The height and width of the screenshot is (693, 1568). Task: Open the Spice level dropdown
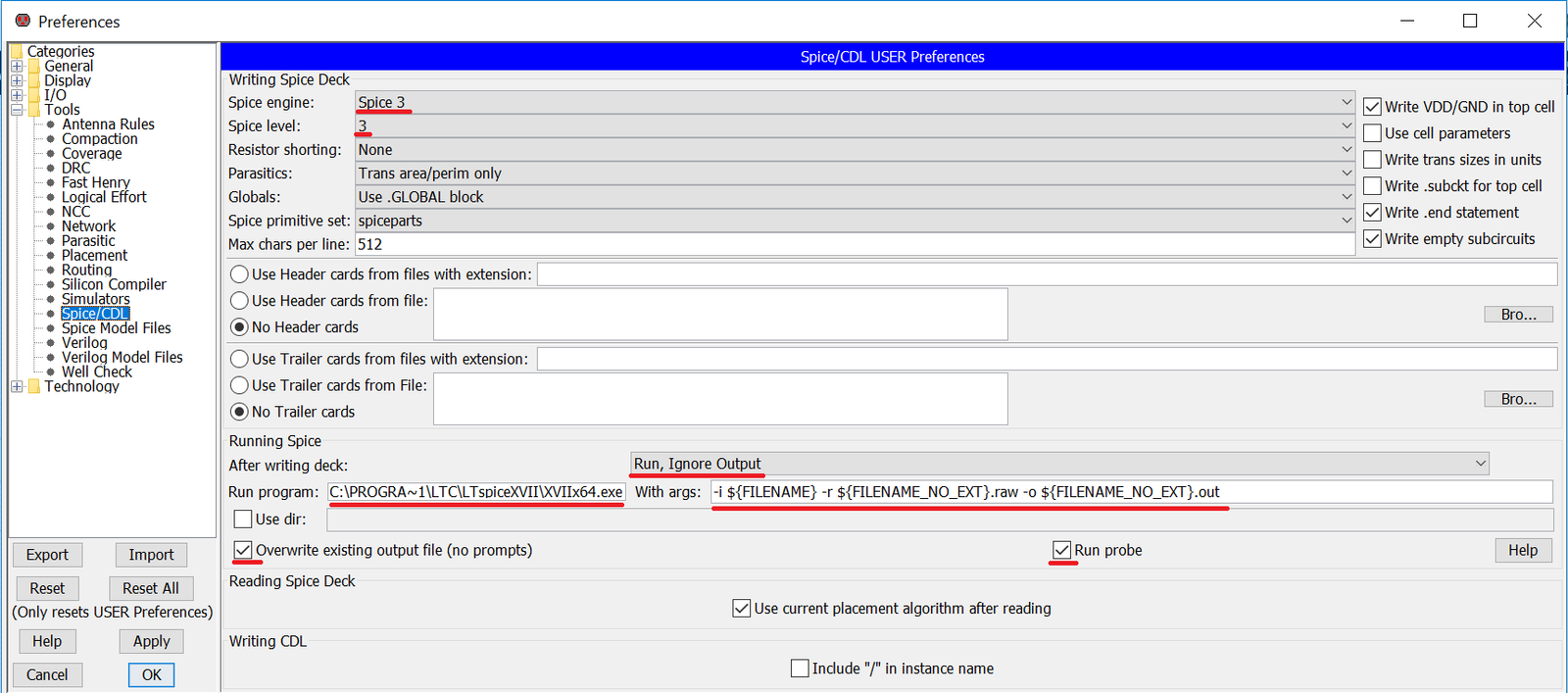(856, 125)
